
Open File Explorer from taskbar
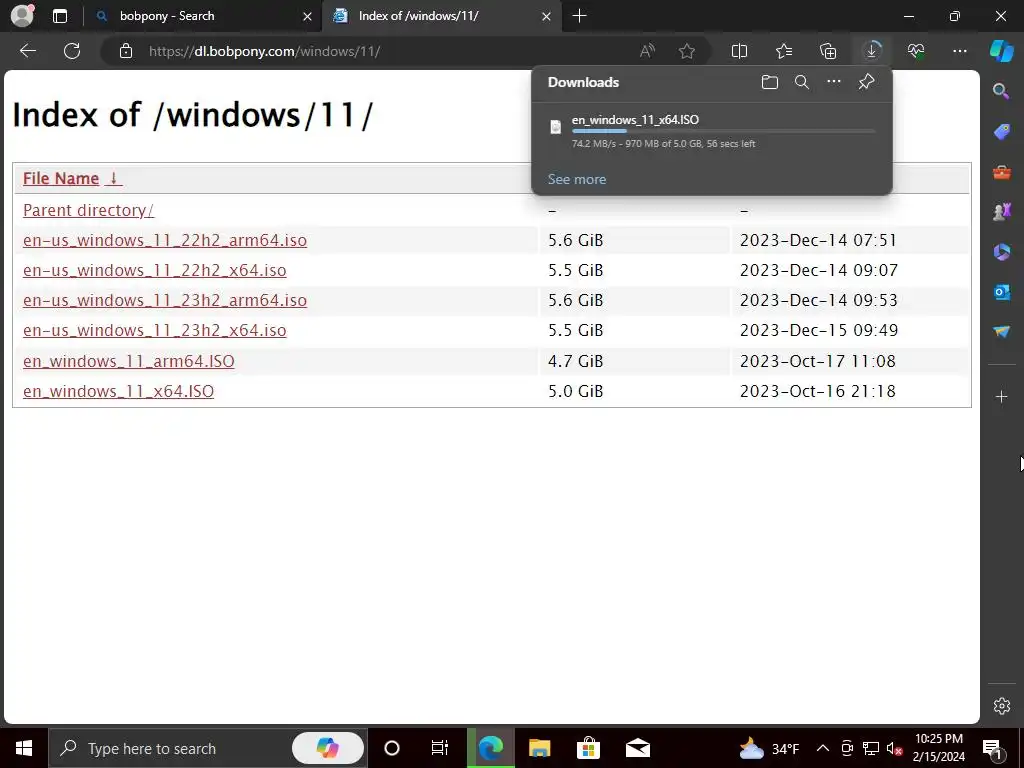[539, 748]
